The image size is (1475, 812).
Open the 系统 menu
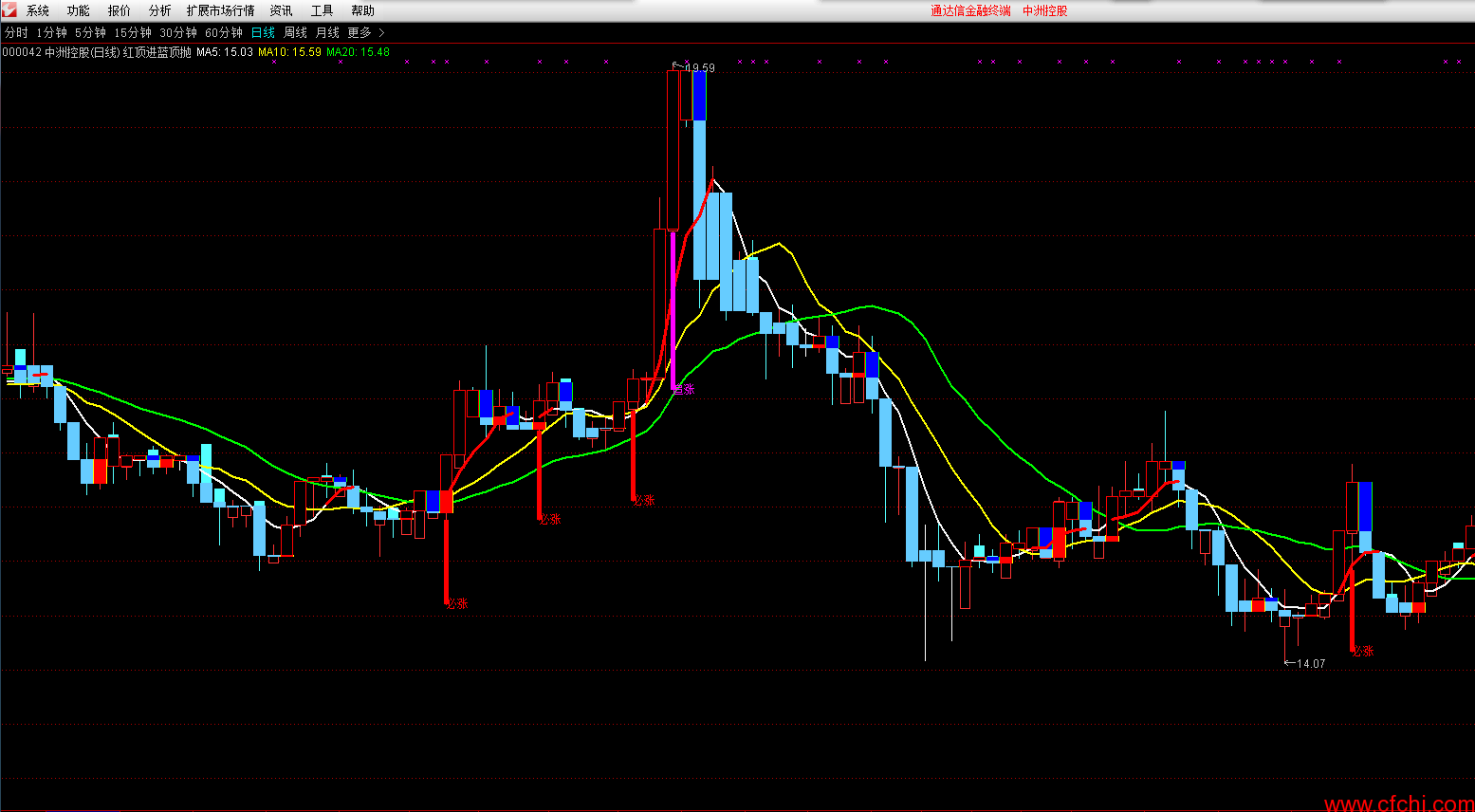(x=38, y=11)
